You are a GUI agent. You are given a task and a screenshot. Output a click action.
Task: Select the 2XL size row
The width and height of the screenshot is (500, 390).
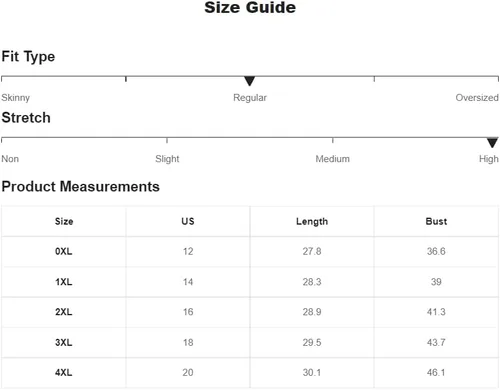250,312
